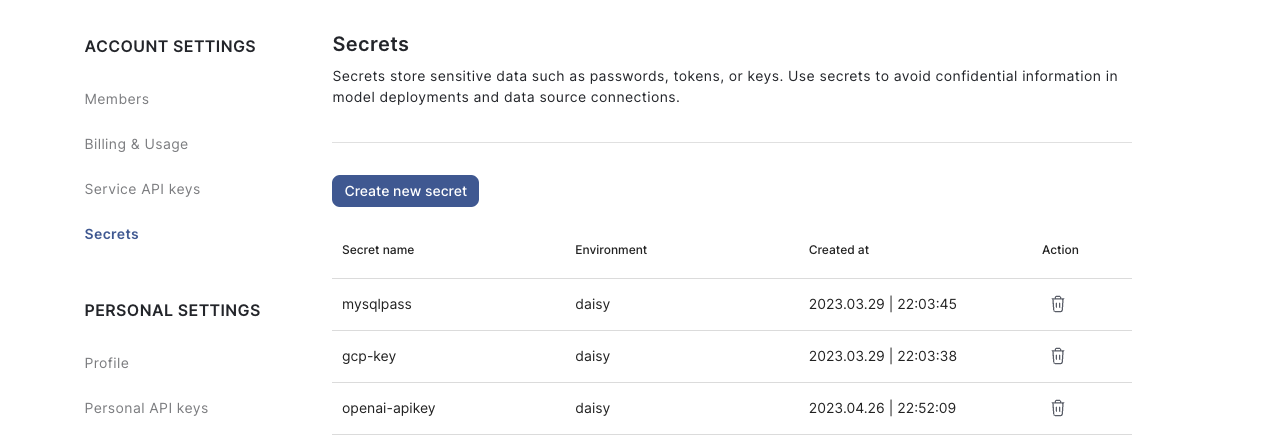Click the daisy environment of gcp-key
The width and height of the screenshot is (1286, 443).
coord(592,356)
